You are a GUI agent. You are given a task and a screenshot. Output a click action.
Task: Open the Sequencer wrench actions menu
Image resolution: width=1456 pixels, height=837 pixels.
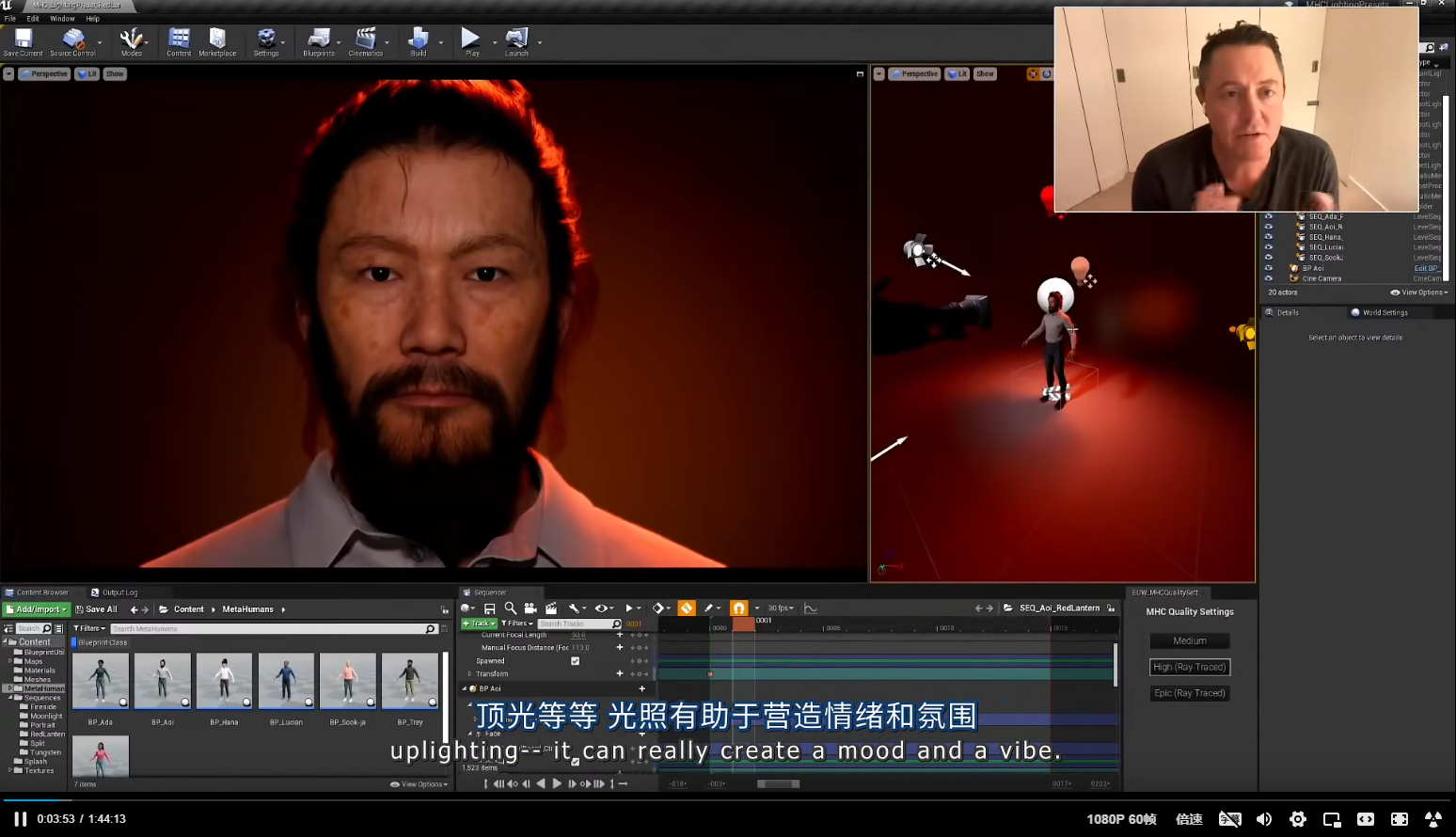pos(577,608)
